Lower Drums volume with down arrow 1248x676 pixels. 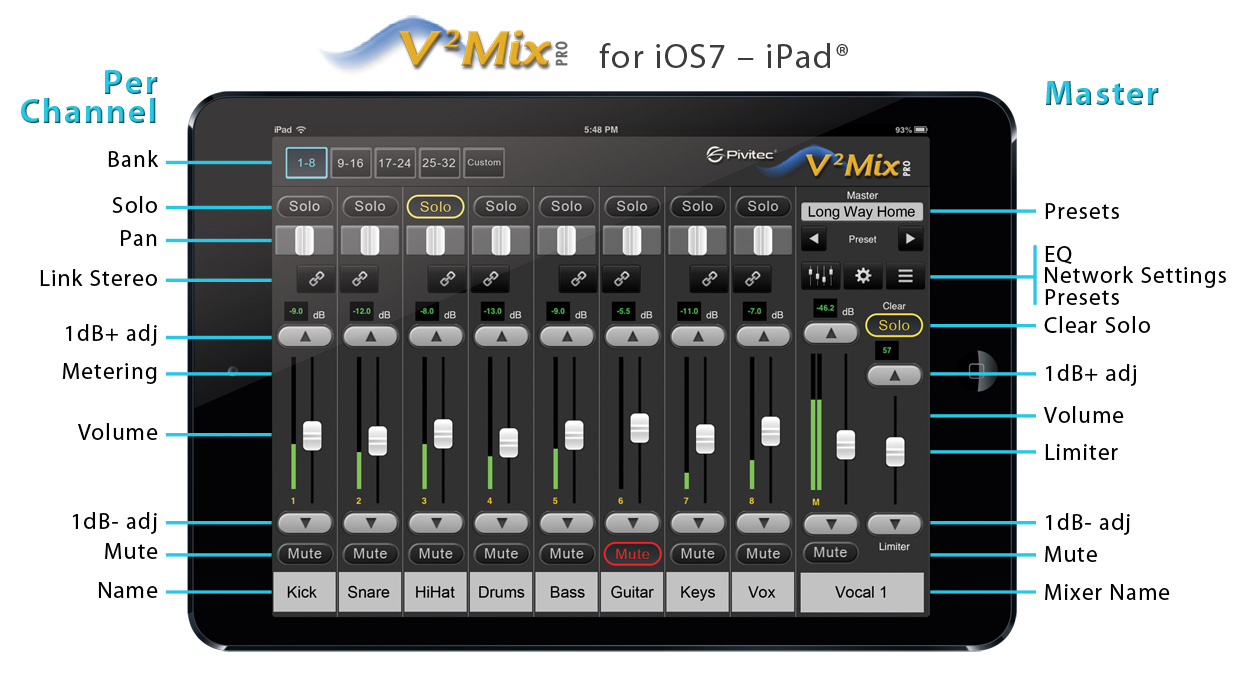pos(501,522)
